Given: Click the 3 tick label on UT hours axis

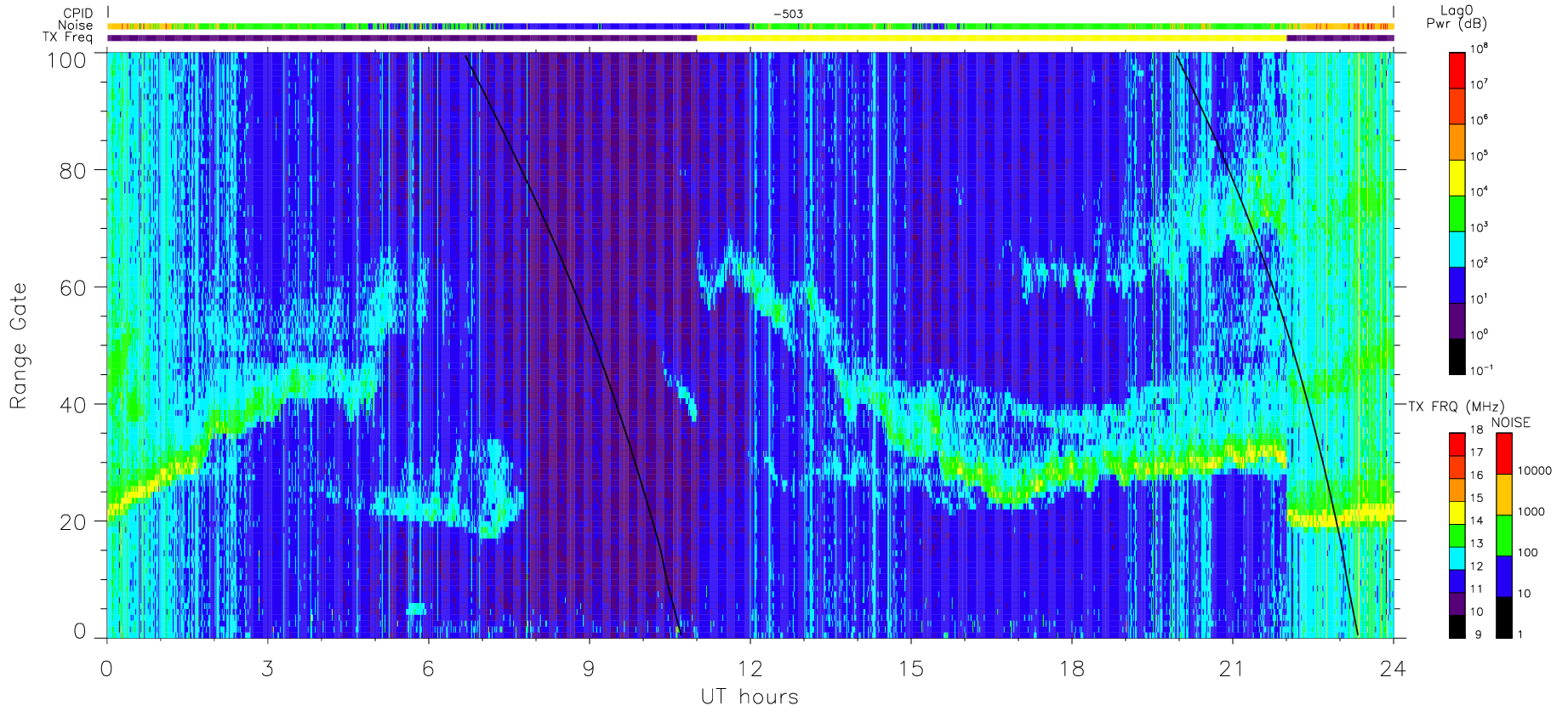Looking at the screenshot, I should pyautogui.click(x=267, y=669).
